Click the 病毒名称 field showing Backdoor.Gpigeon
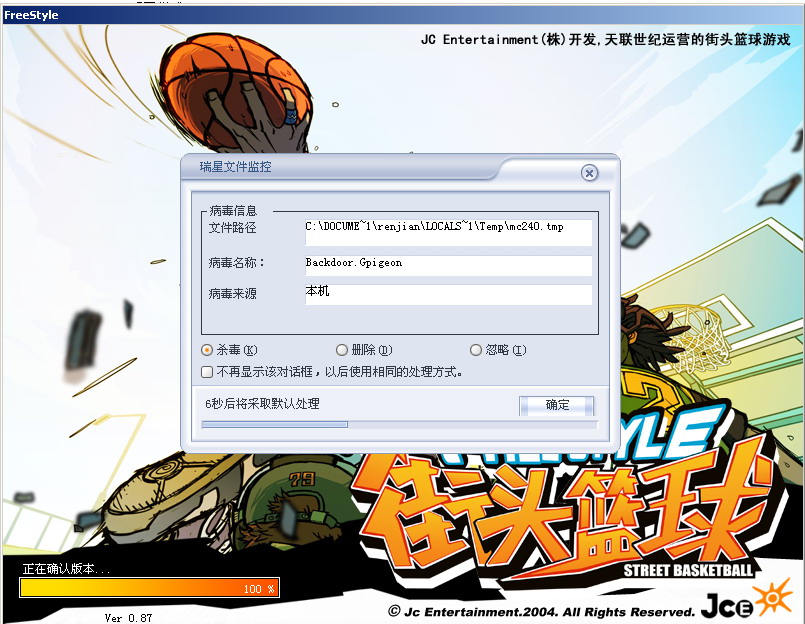 pos(448,266)
